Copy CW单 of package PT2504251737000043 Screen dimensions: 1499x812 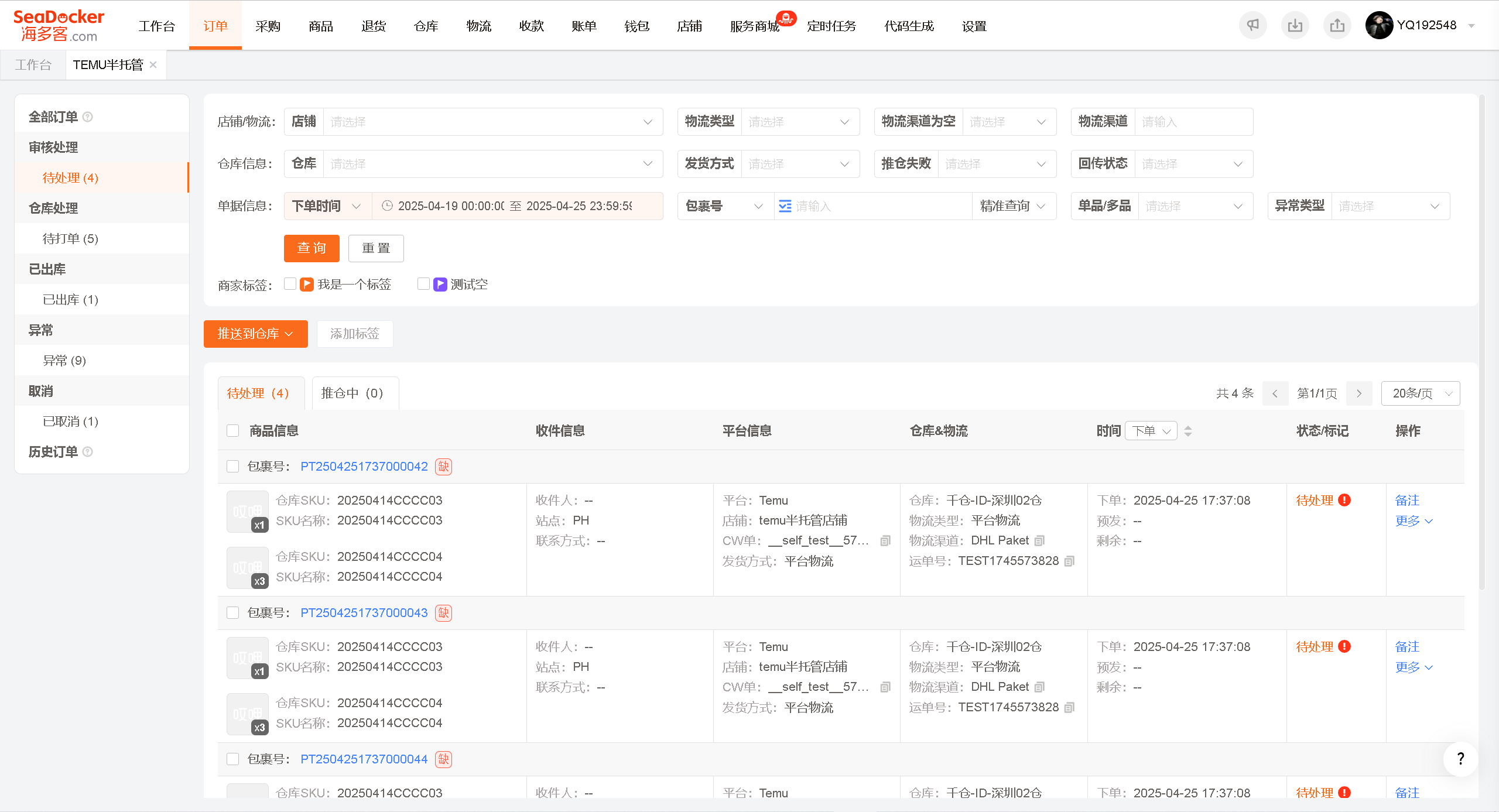click(x=885, y=687)
